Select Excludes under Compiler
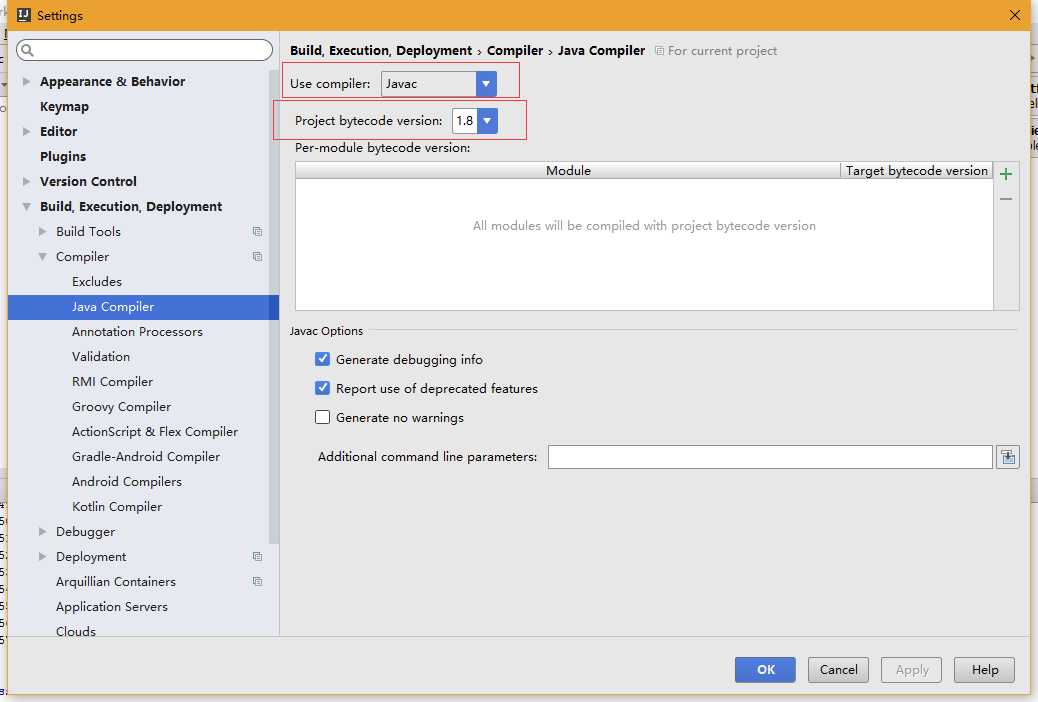 pyautogui.click(x=97, y=281)
